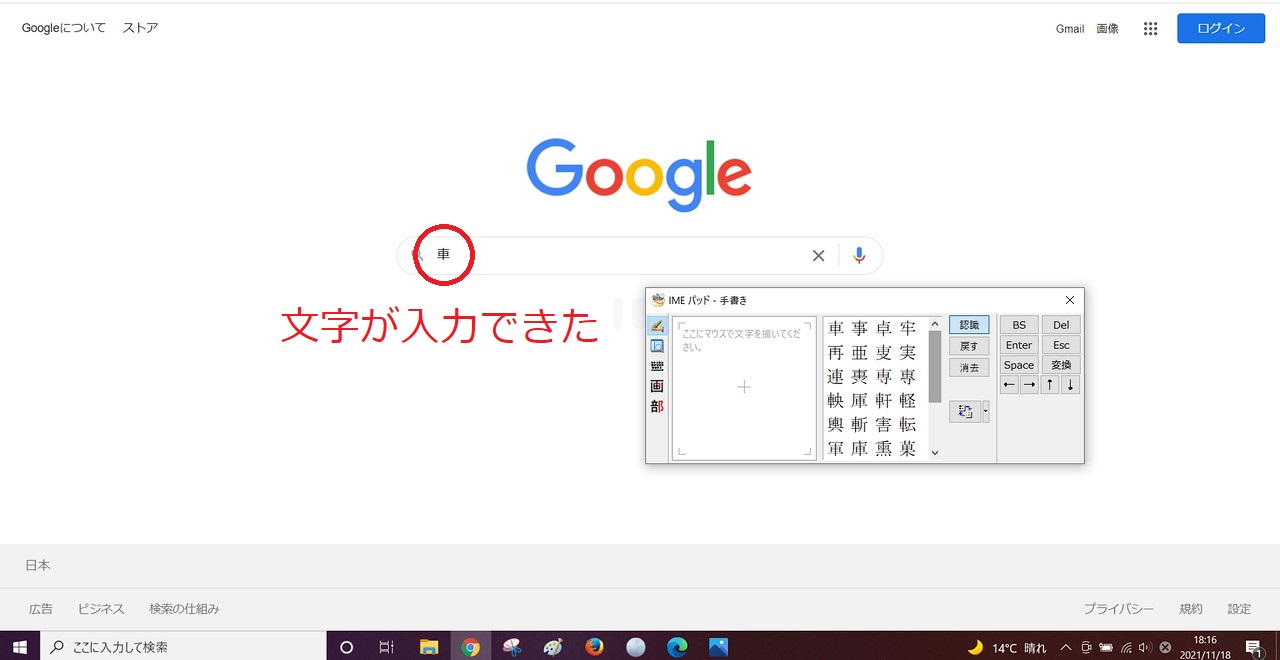Click the 戻す undo stroke button
Image resolution: width=1280 pixels, height=660 pixels.
click(x=969, y=346)
